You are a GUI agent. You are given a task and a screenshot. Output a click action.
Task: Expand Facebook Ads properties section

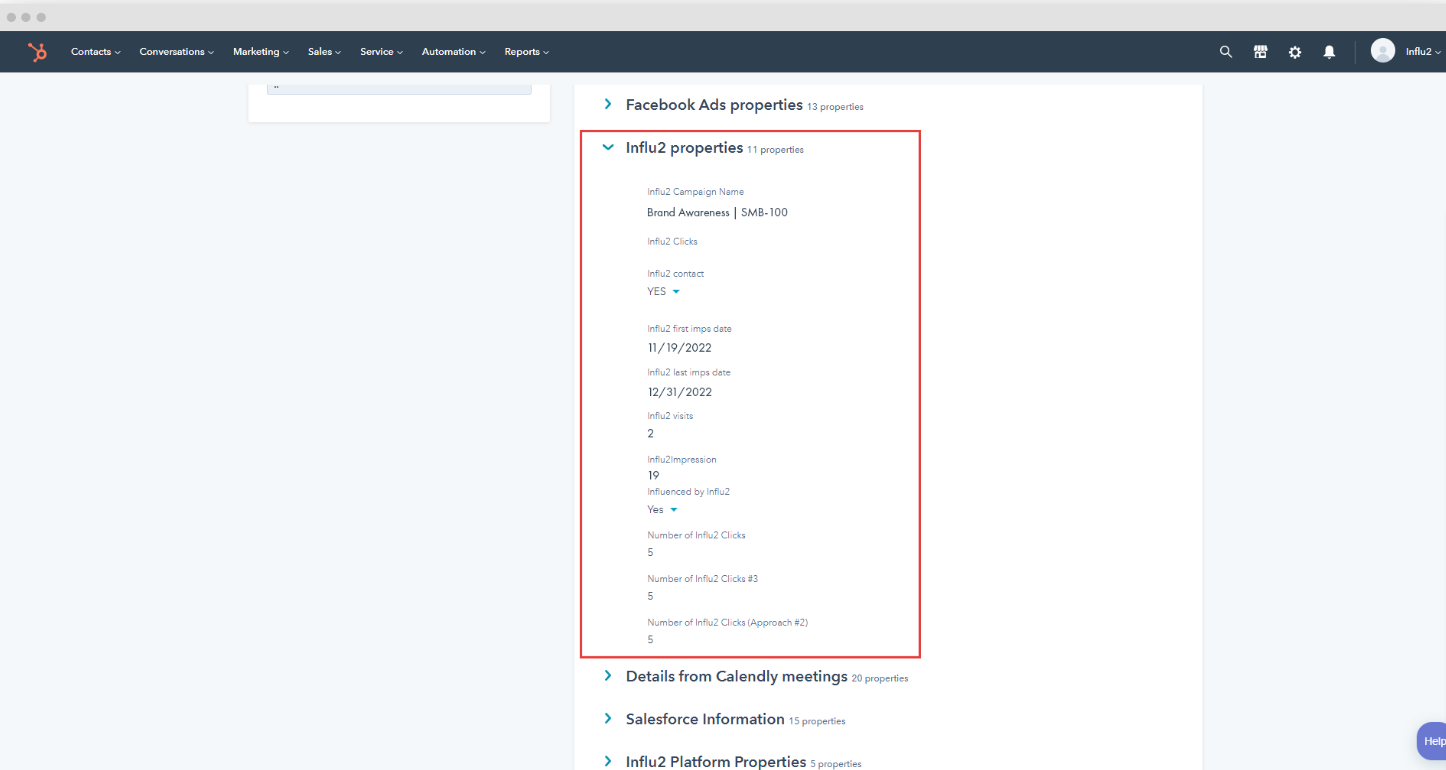coord(607,104)
